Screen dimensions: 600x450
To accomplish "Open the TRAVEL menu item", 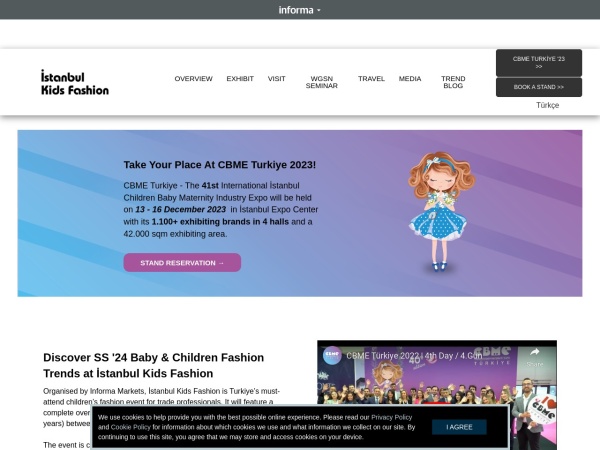I will [371, 79].
